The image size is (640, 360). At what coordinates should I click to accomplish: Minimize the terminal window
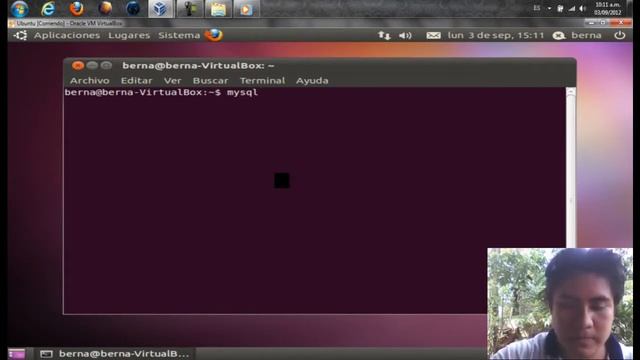click(92, 65)
